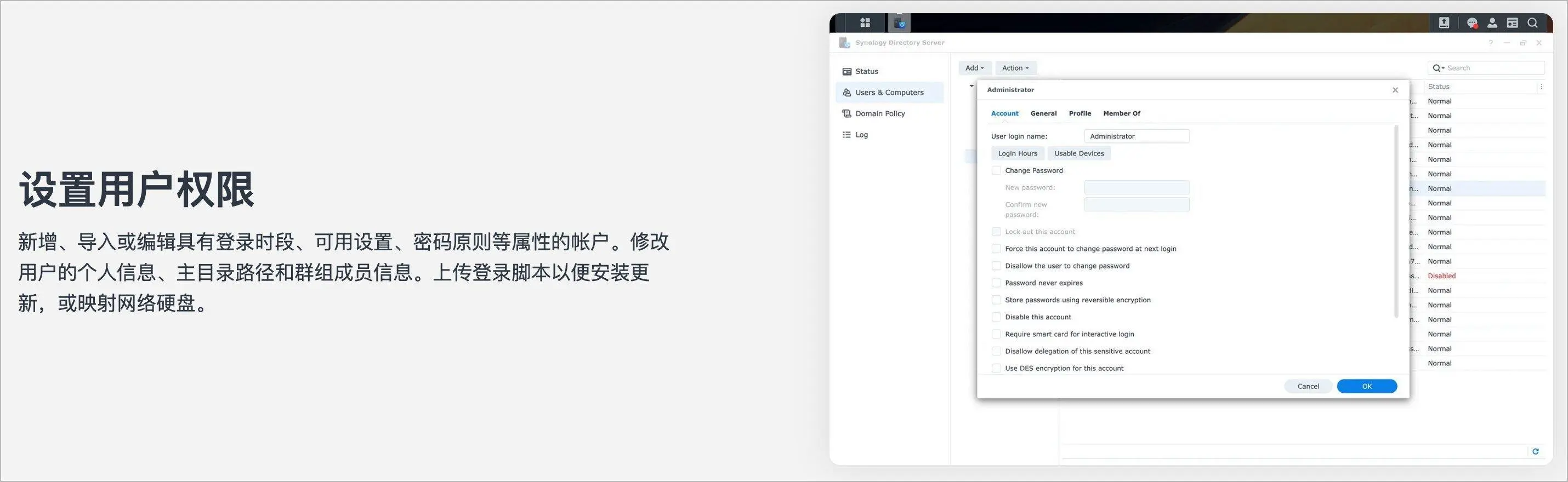
Task: Open the upload queue icon in the top bar
Action: 1443,23
